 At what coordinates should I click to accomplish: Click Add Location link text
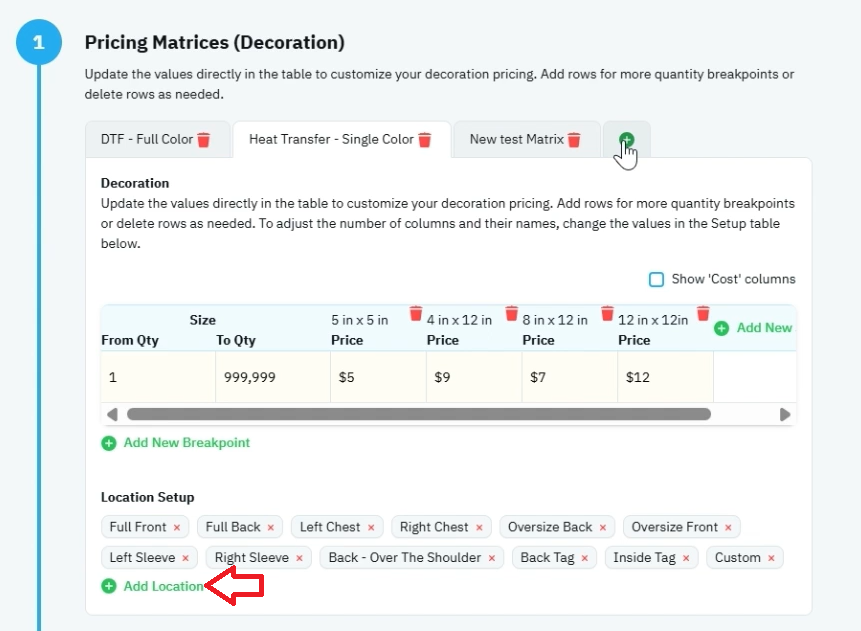click(164, 587)
